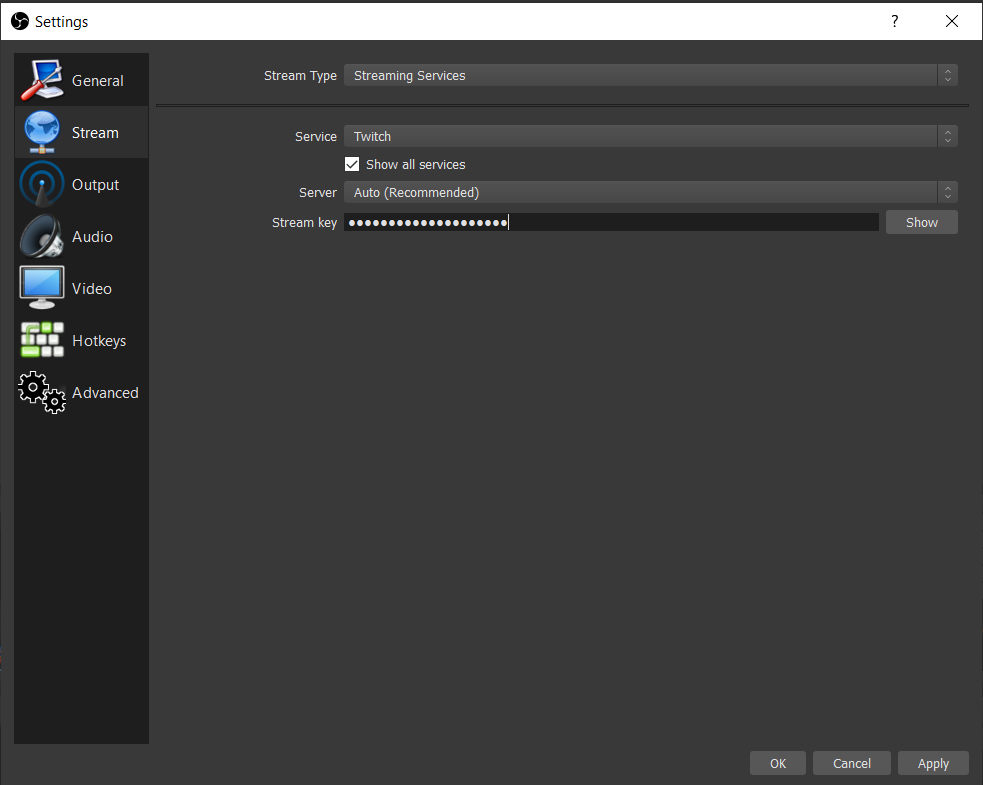Open Audio settings speaker icon

(x=41, y=236)
